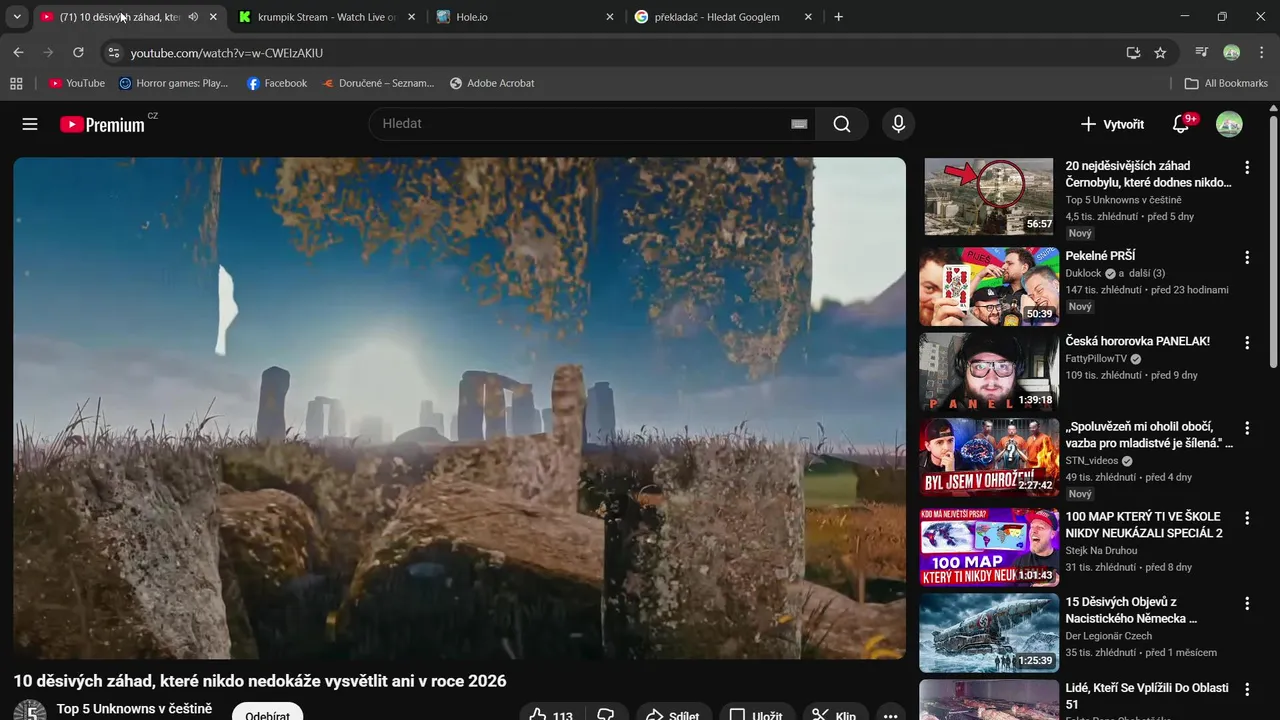Bookmark this page with star
Image resolution: width=1280 pixels, height=720 pixels.
click(x=1160, y=53)
